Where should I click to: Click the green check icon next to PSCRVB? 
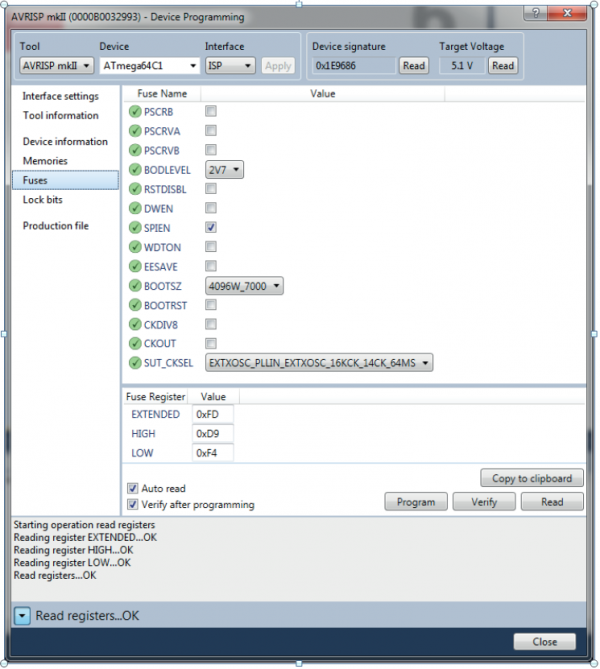(x=135, y=150)
